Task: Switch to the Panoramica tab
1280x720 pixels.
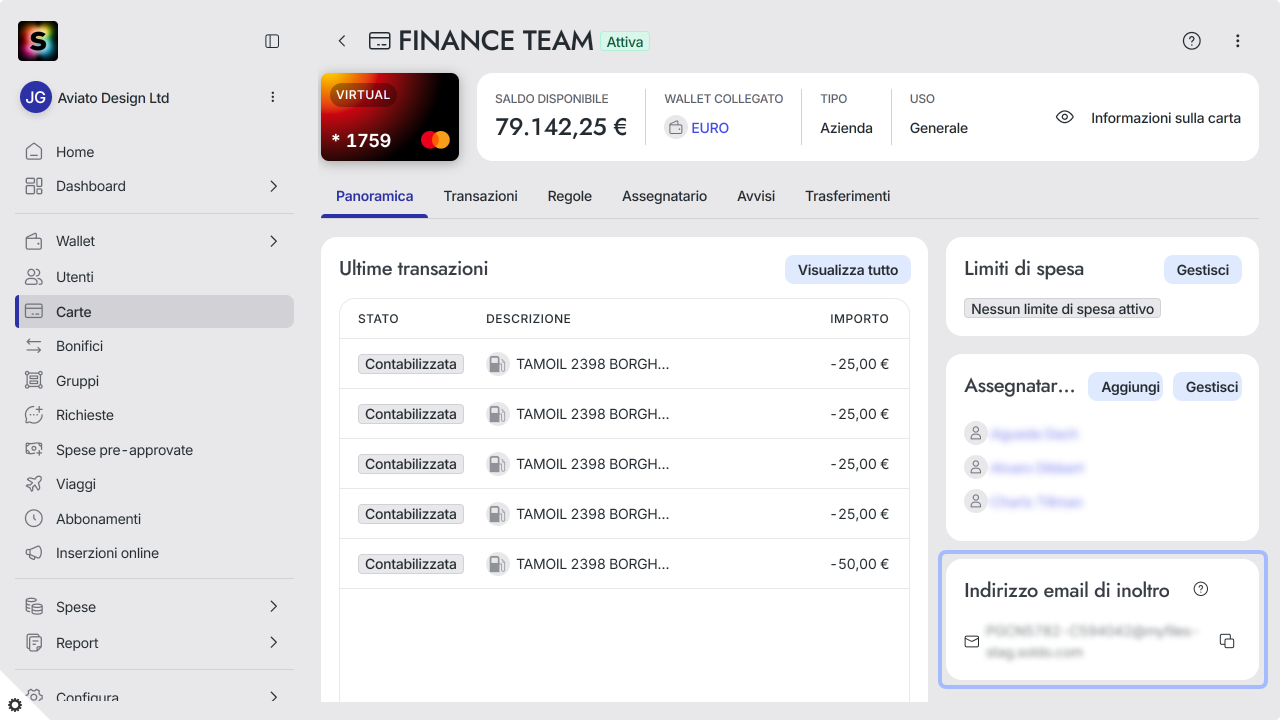Action: [x=374, y=196]
